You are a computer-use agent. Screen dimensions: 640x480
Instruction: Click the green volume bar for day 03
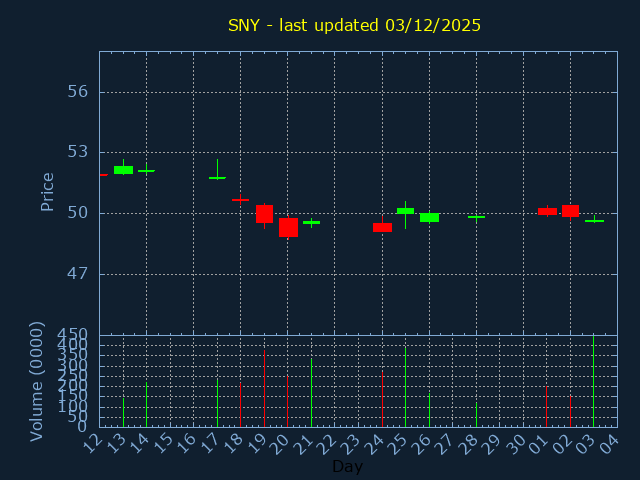(593, 381)
